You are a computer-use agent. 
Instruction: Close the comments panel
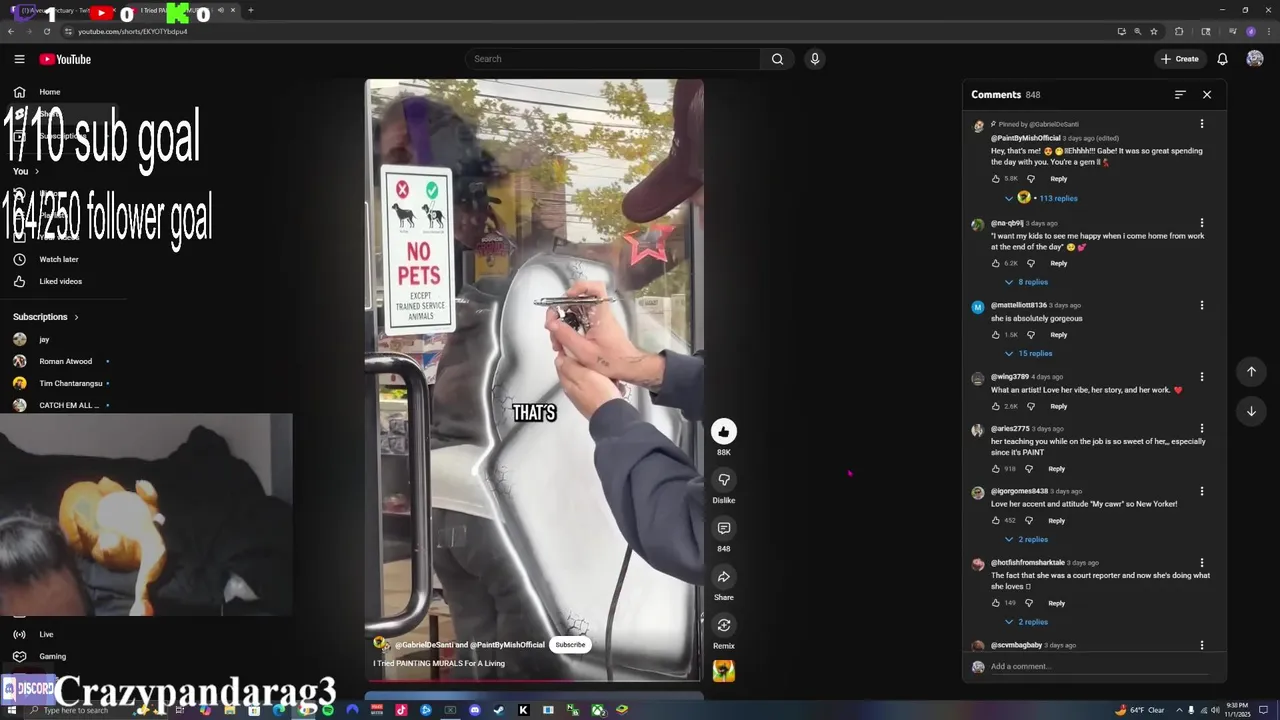1207,95
